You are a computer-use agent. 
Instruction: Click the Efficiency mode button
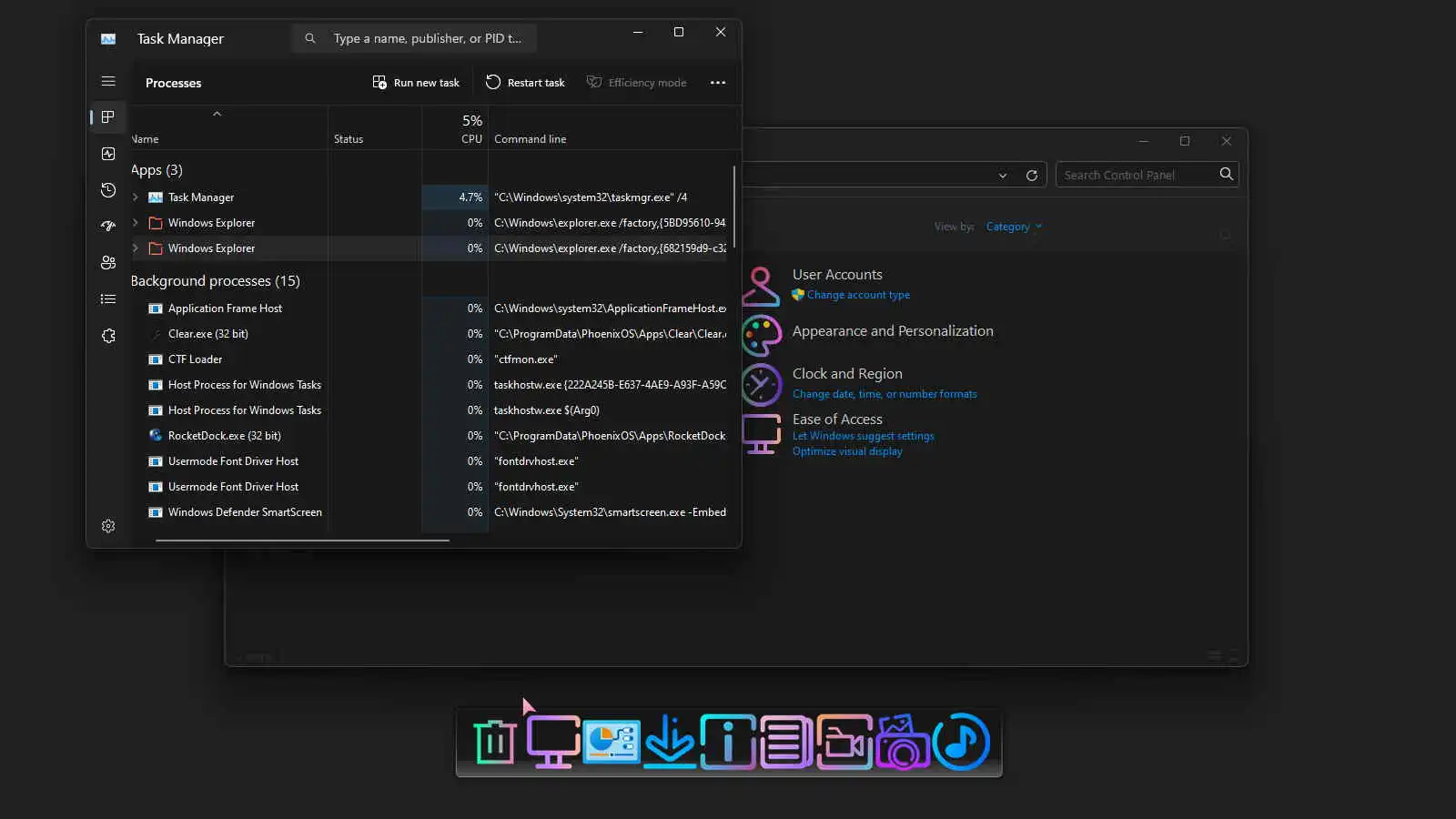636,83
